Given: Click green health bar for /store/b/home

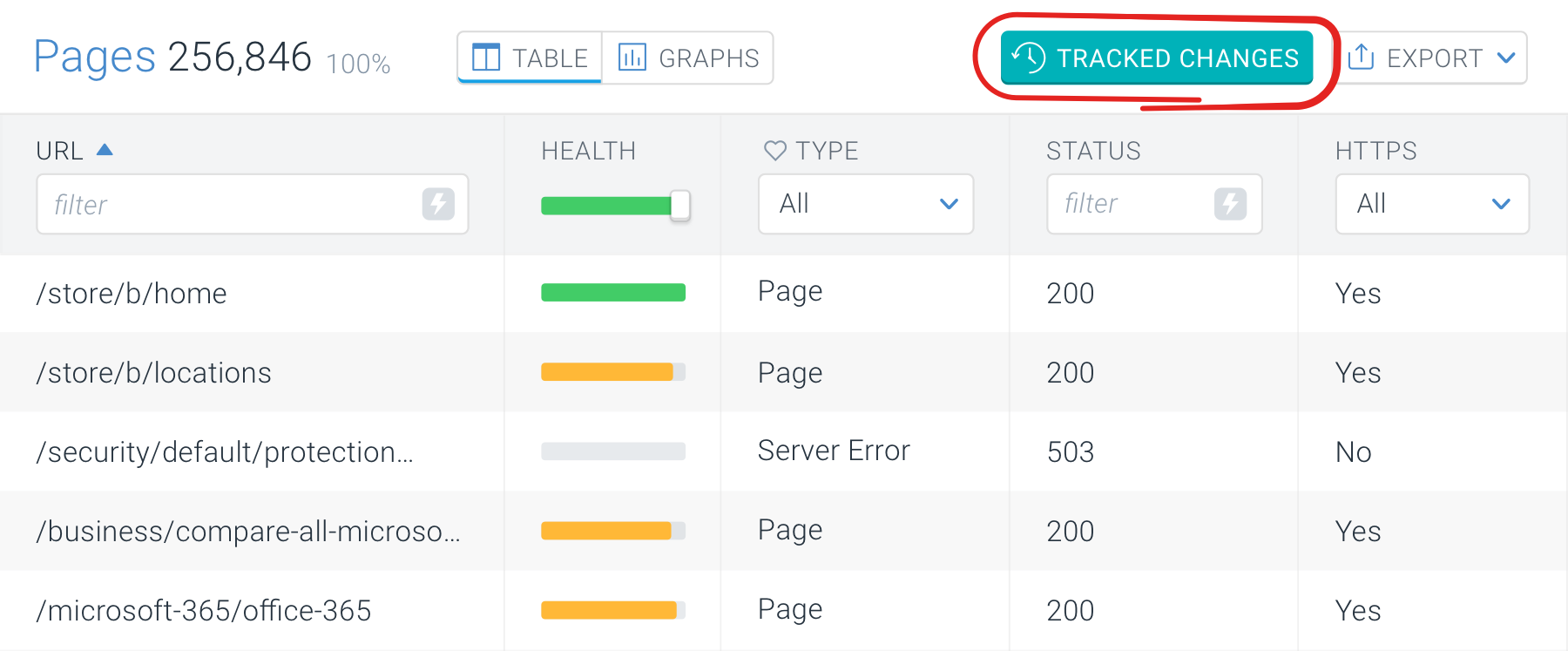Looking at the screenshot, I should 613,293.
